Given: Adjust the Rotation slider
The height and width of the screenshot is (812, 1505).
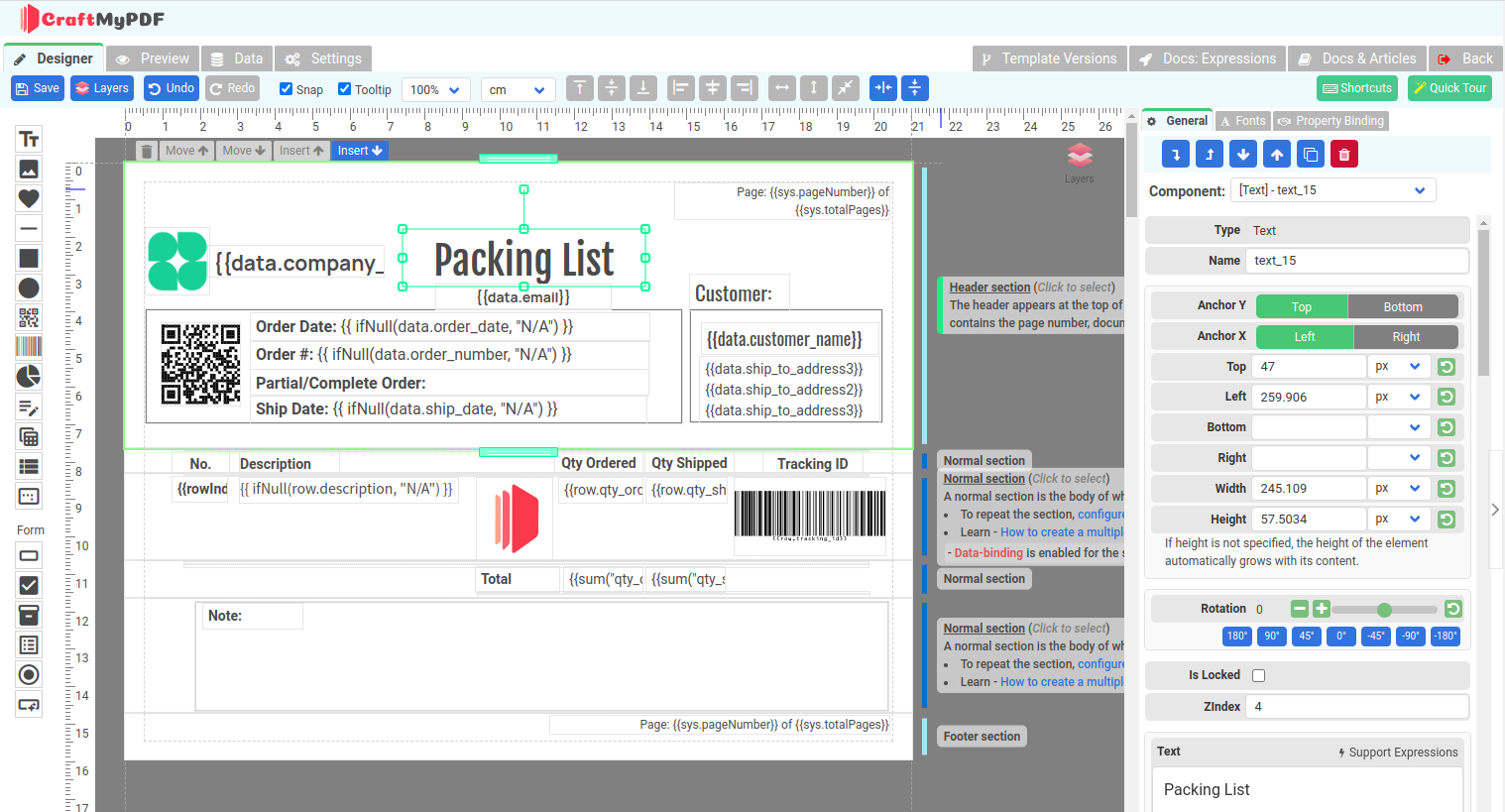Looking at the screenshot, I should click(1383, 610).
